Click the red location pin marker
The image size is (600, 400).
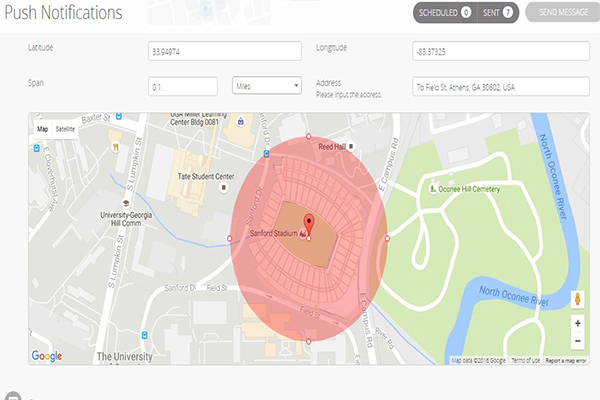click(x=309, y=224)
